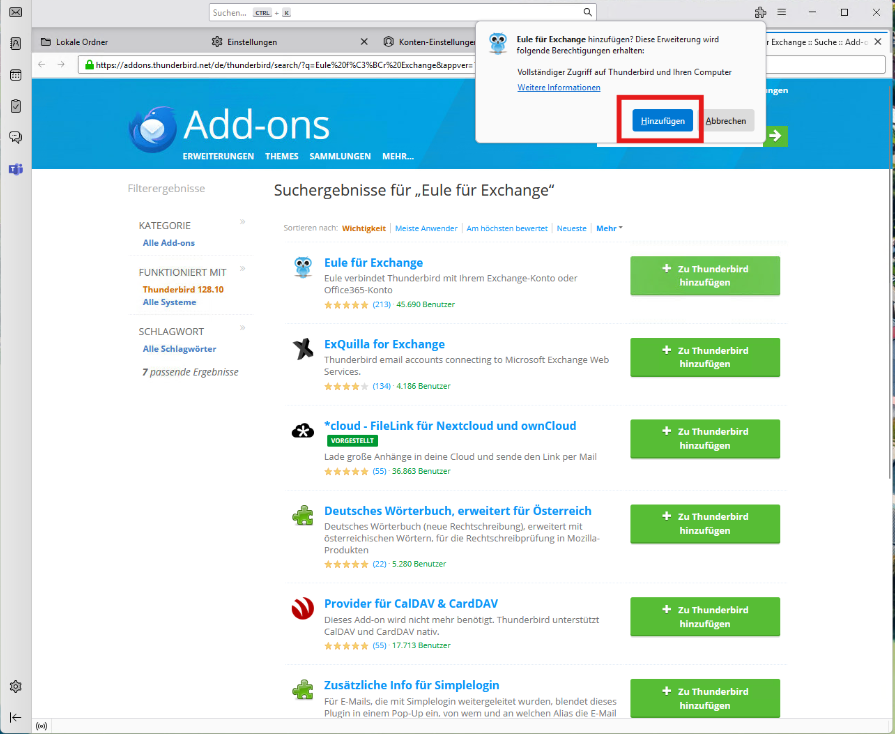Confirm installation with Hinzufügen button

tap(662, 121)
